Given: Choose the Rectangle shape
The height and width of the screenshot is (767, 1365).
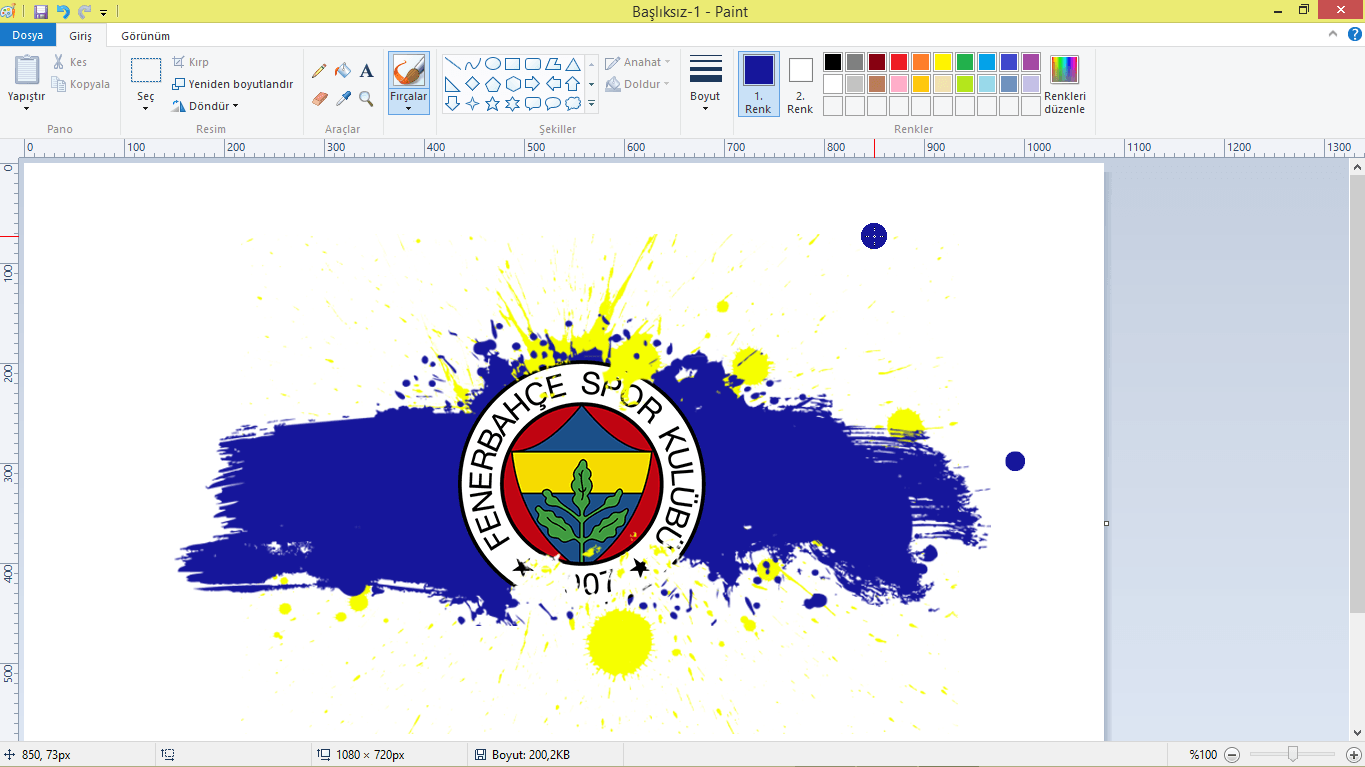Looking at the screenshot, I should coord(513,63).
